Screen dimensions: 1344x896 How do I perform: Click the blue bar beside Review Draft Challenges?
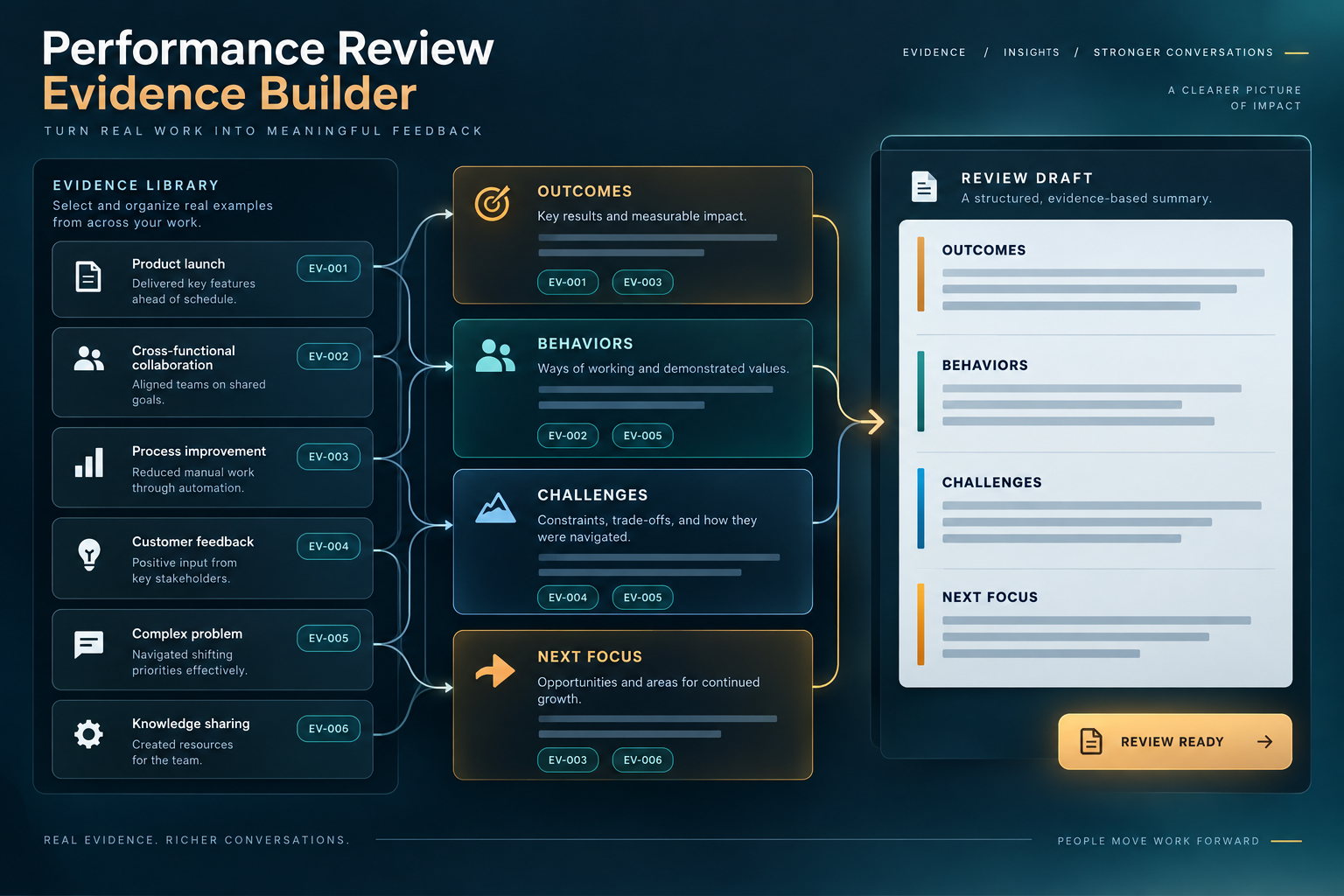(x=920, y=508)
